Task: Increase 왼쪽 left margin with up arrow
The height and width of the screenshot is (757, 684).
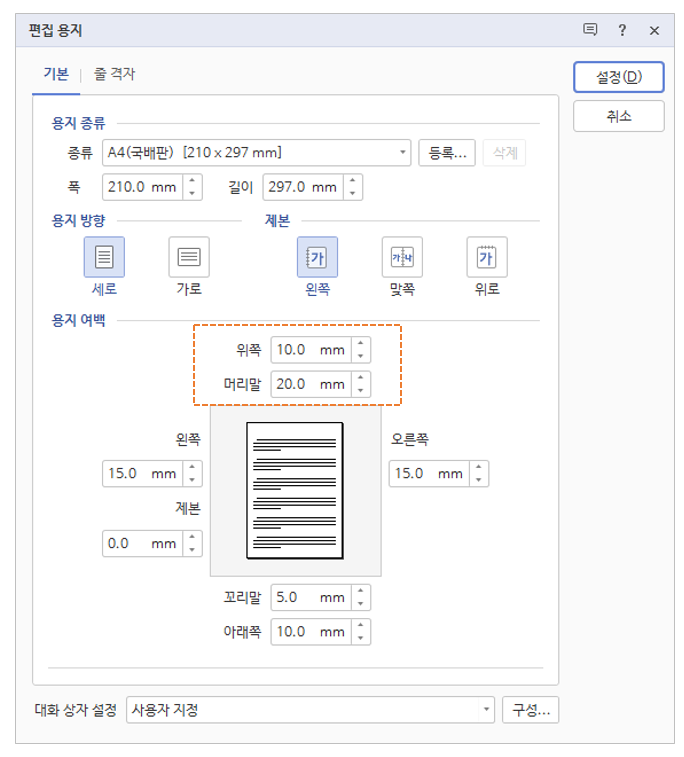Action: (x=192, y=467)
